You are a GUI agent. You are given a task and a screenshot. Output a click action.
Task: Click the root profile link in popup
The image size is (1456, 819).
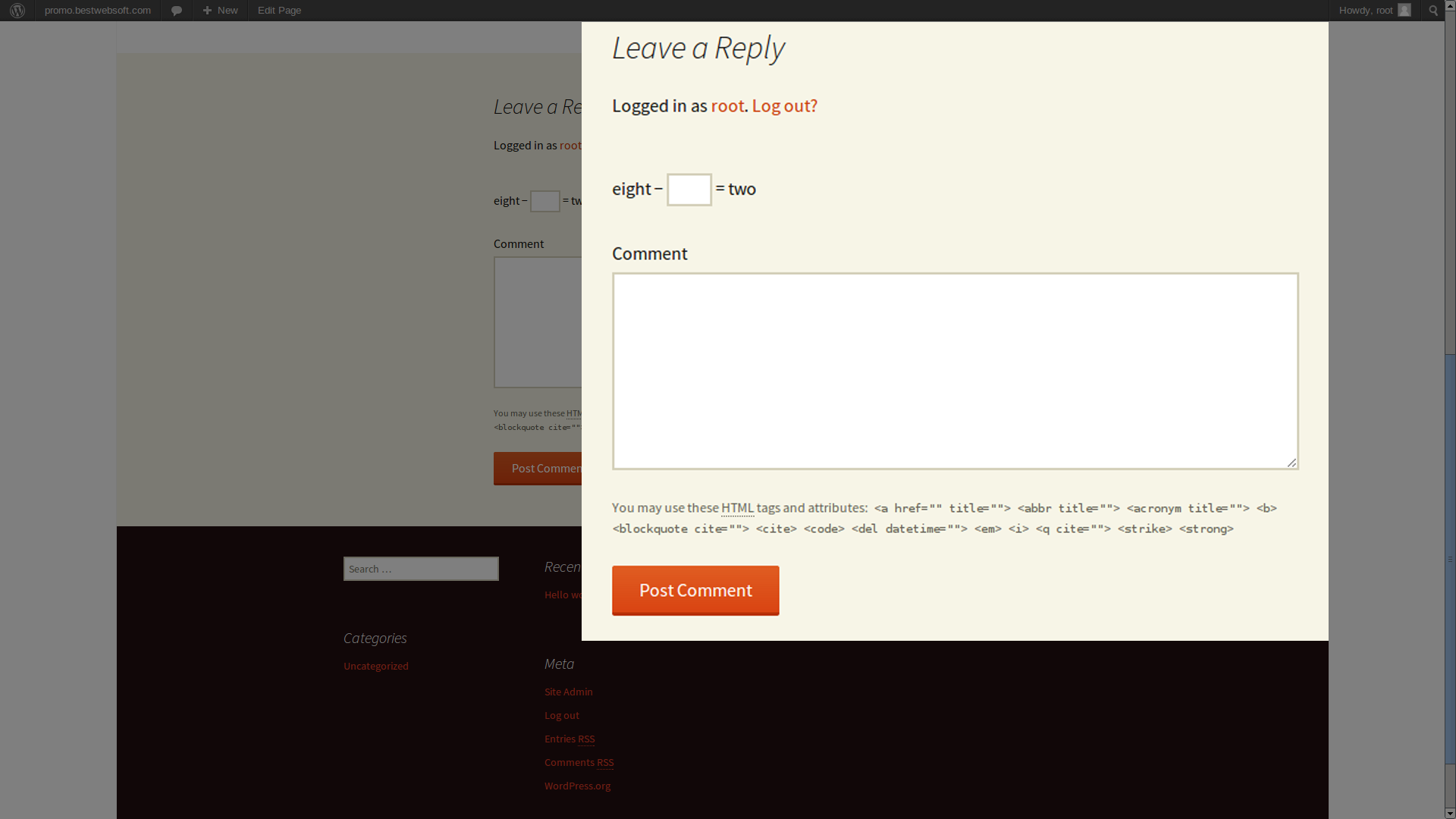click(x=727, y=105)
